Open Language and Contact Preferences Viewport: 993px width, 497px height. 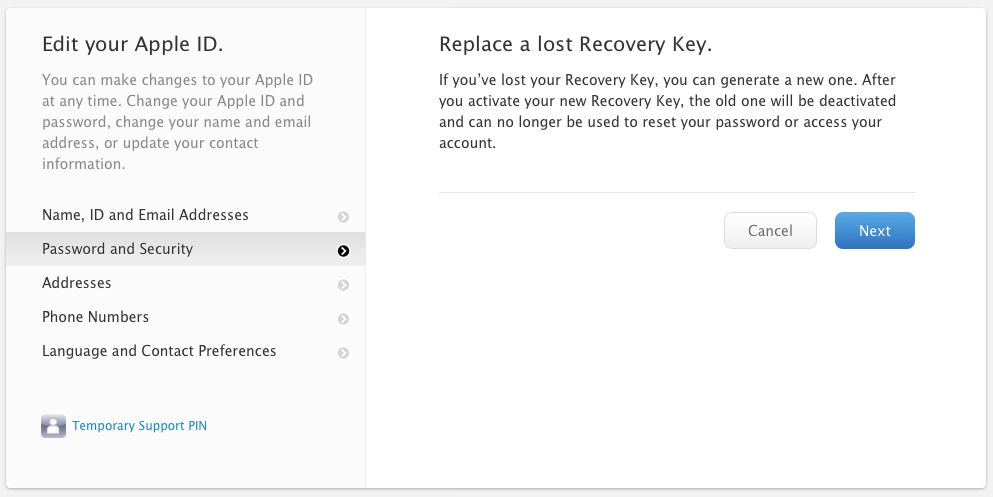click(159, 351)
